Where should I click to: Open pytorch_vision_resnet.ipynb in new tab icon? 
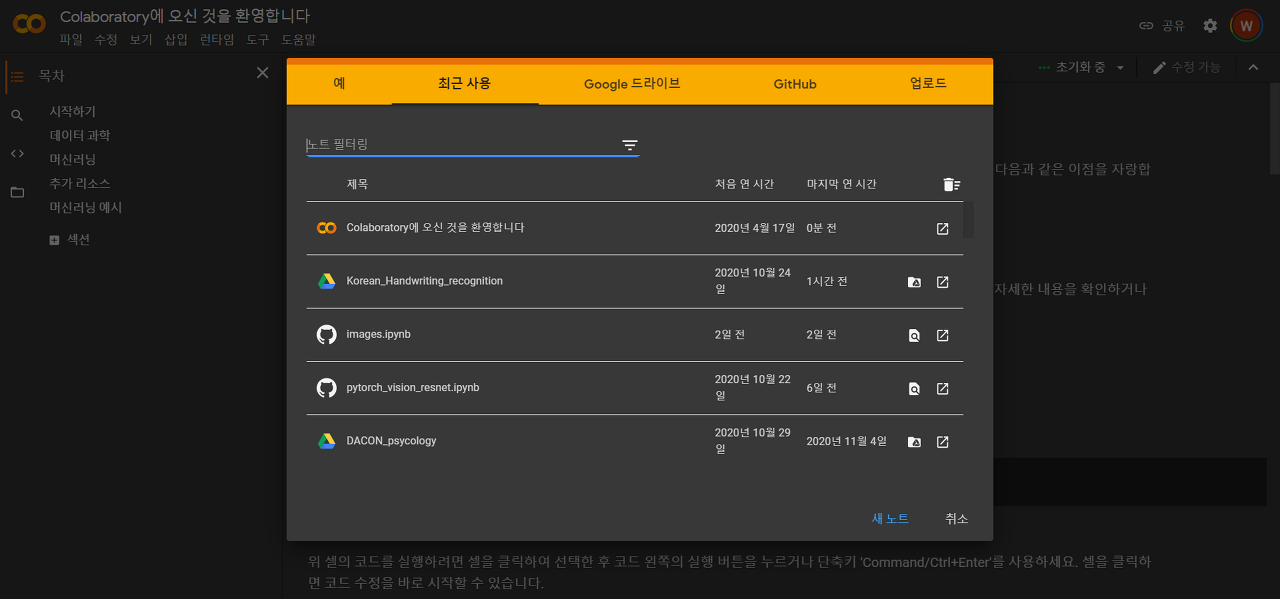(942, 388)
